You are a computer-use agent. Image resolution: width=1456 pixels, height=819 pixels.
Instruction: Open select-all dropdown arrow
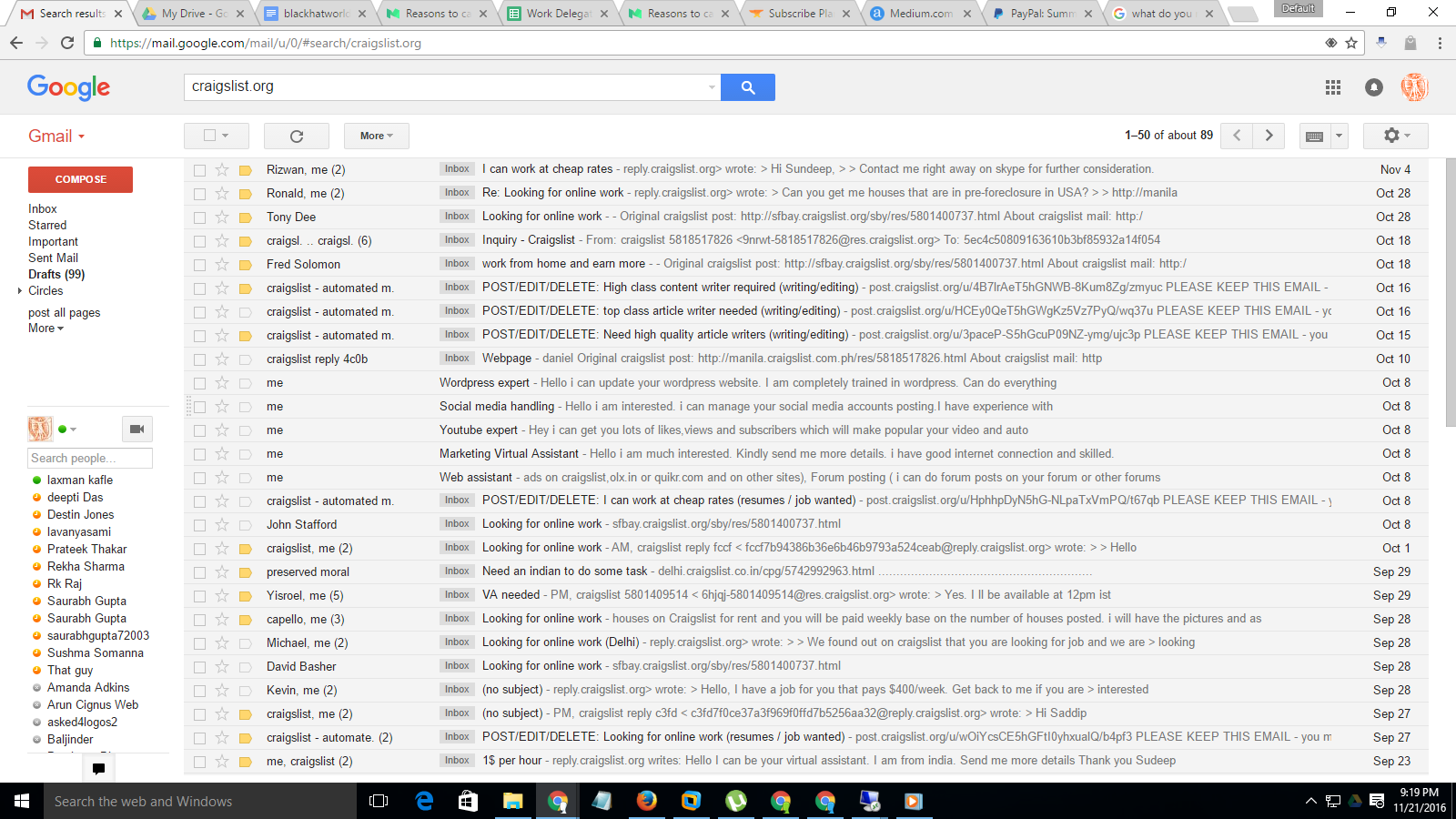tap(225, 136)
